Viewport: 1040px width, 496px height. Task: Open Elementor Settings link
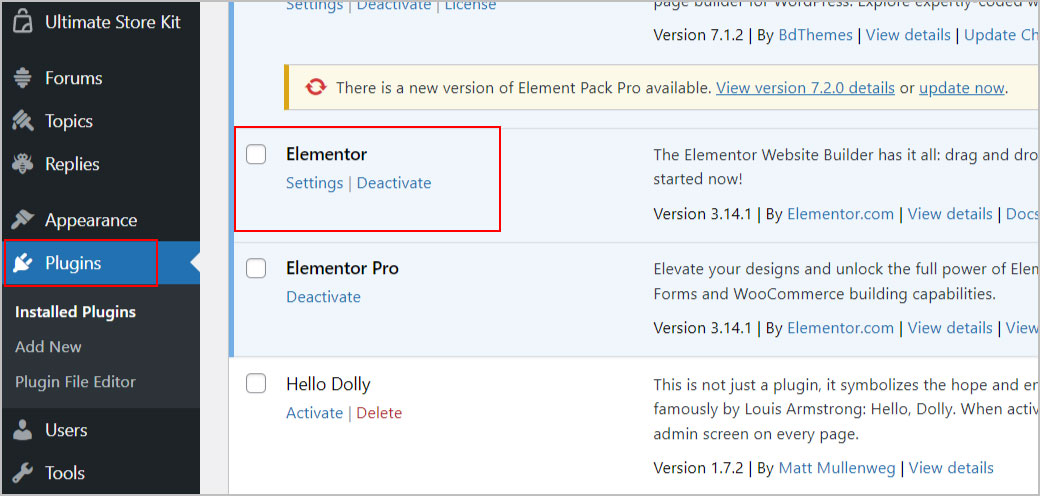click(314, 183)
